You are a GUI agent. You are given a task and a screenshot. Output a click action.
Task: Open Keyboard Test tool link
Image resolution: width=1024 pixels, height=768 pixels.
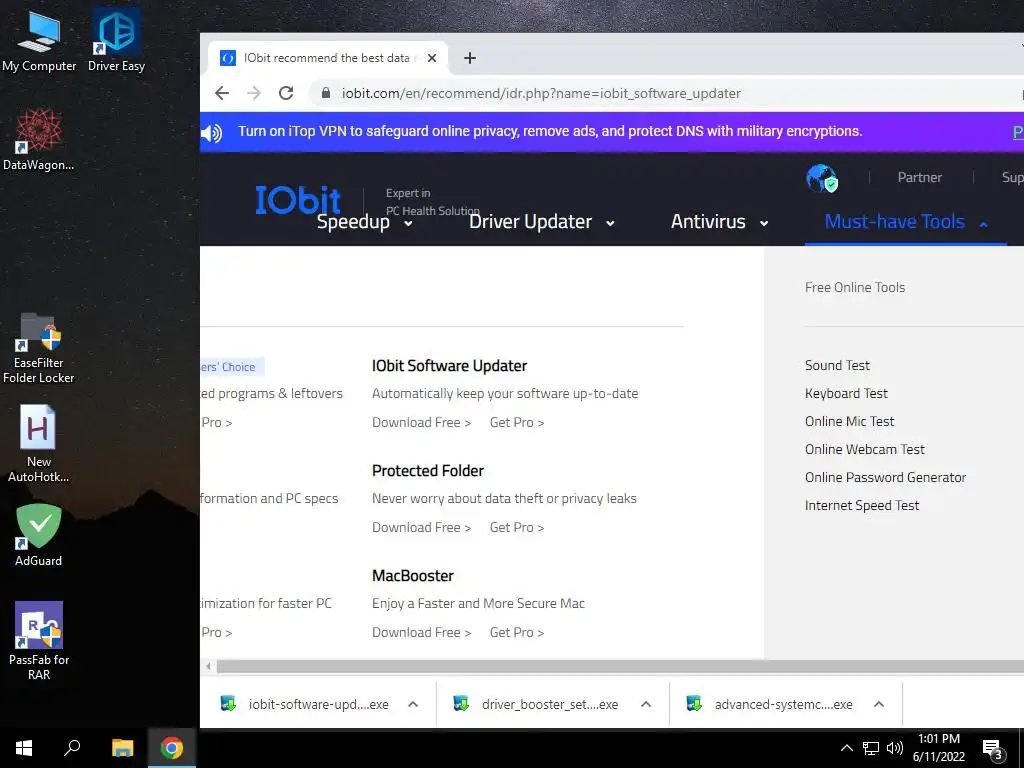pyautogui.click(x=846, y=393)
